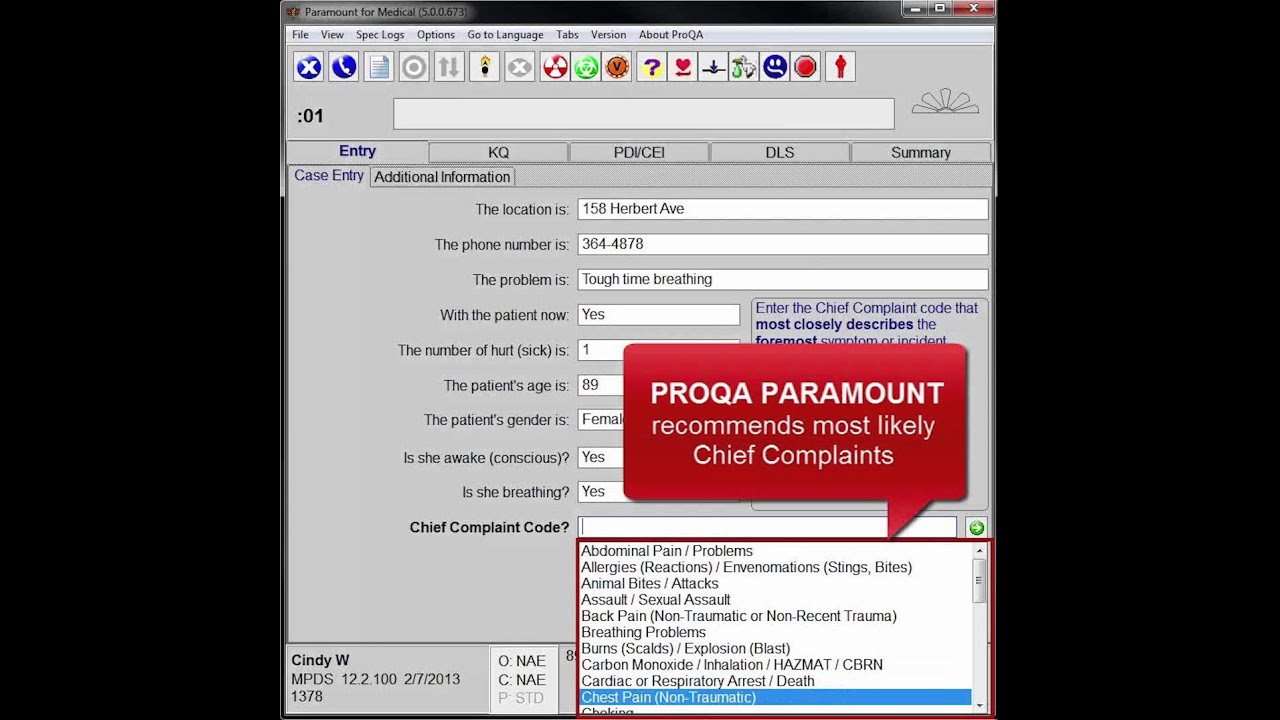
Task: Open the Is she awake dropdown
Action: (601, 457)
